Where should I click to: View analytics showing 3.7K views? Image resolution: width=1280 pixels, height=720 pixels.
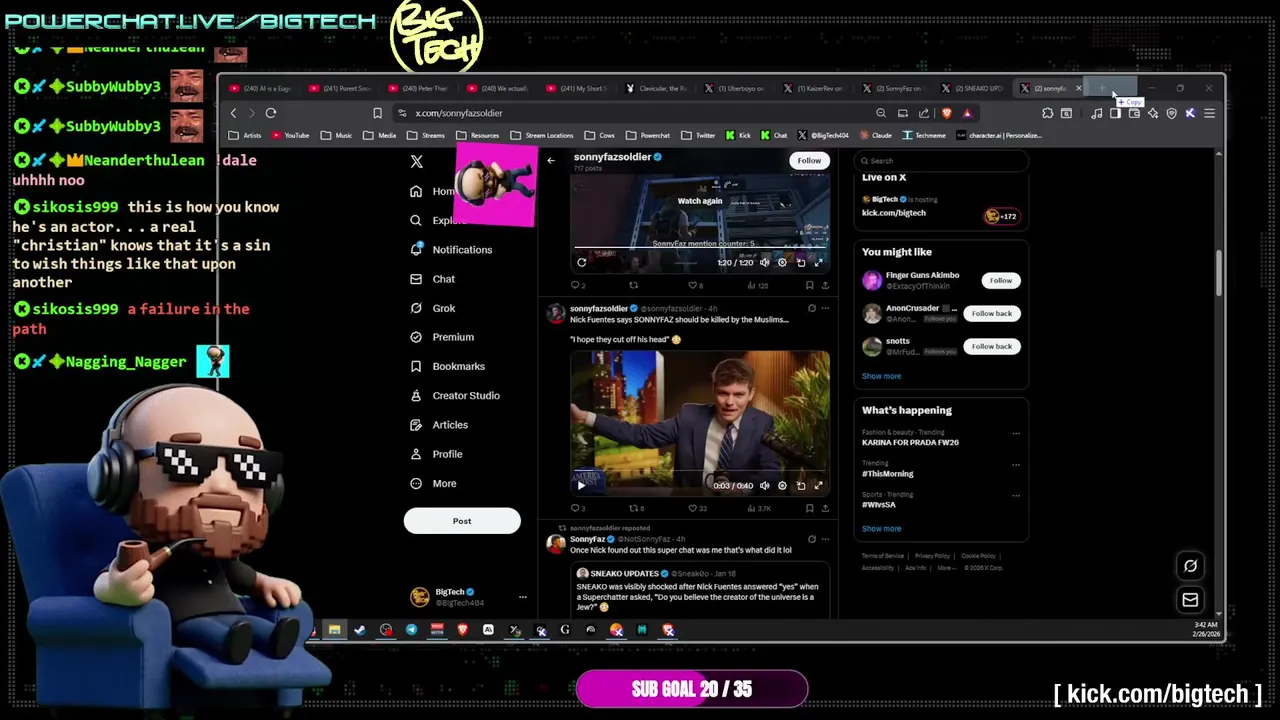coord(758,508)
